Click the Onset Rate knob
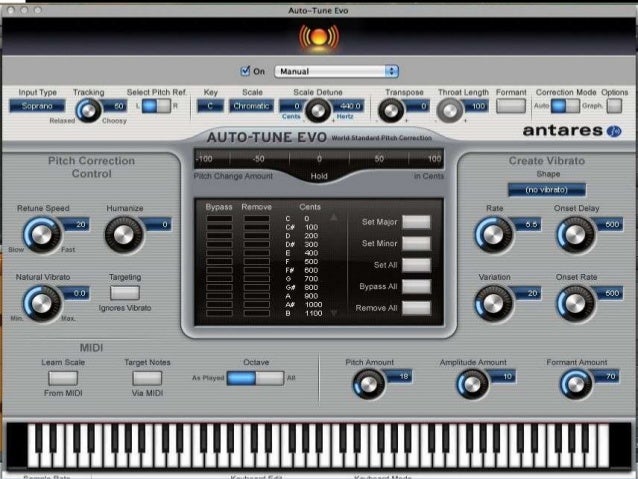The width and height of the screenshot is (638, 479). click(575, 304)
